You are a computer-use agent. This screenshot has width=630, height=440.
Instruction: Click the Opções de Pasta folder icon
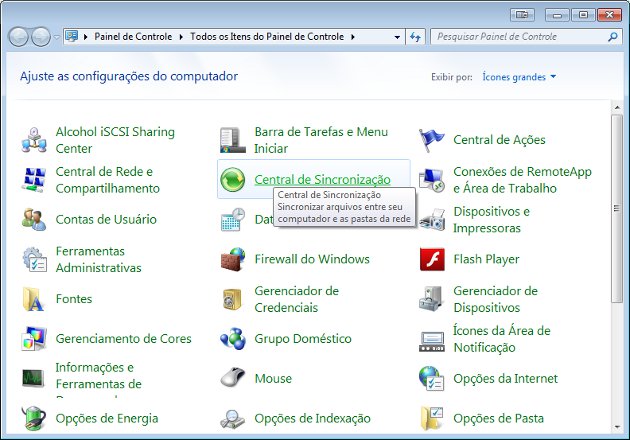coord(432,418)
